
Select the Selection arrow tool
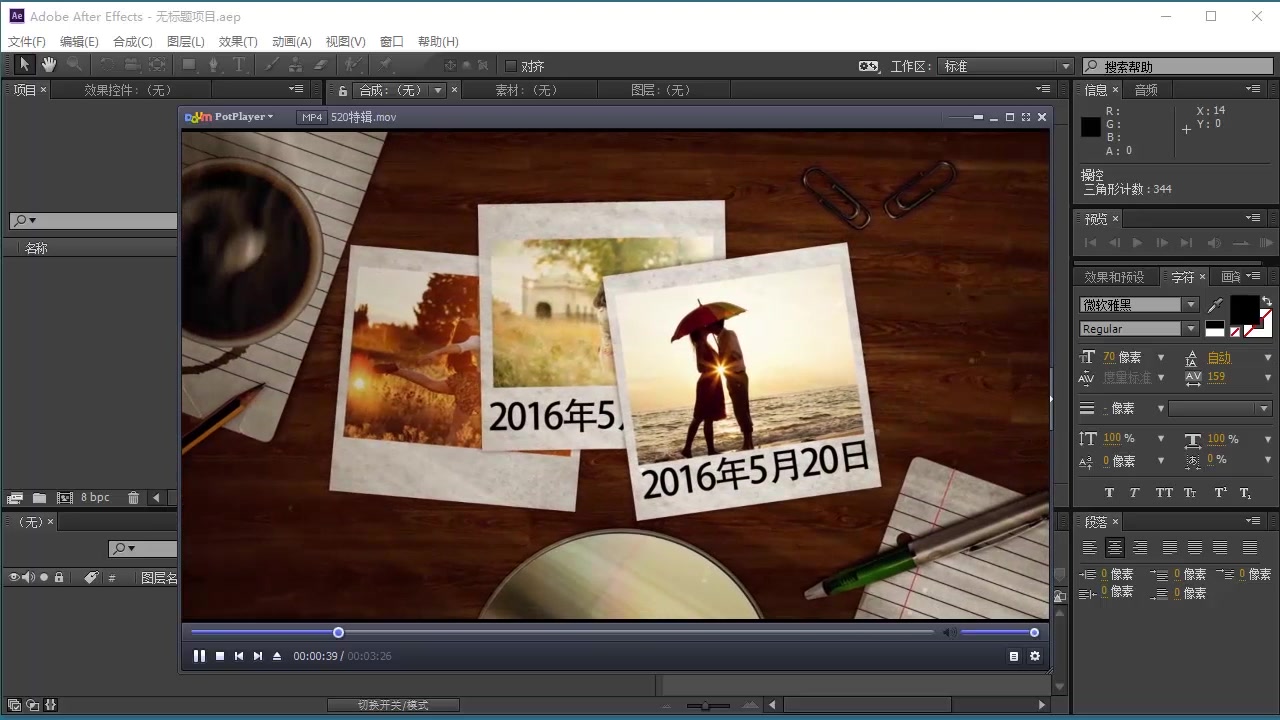click(x=24, y=65)
